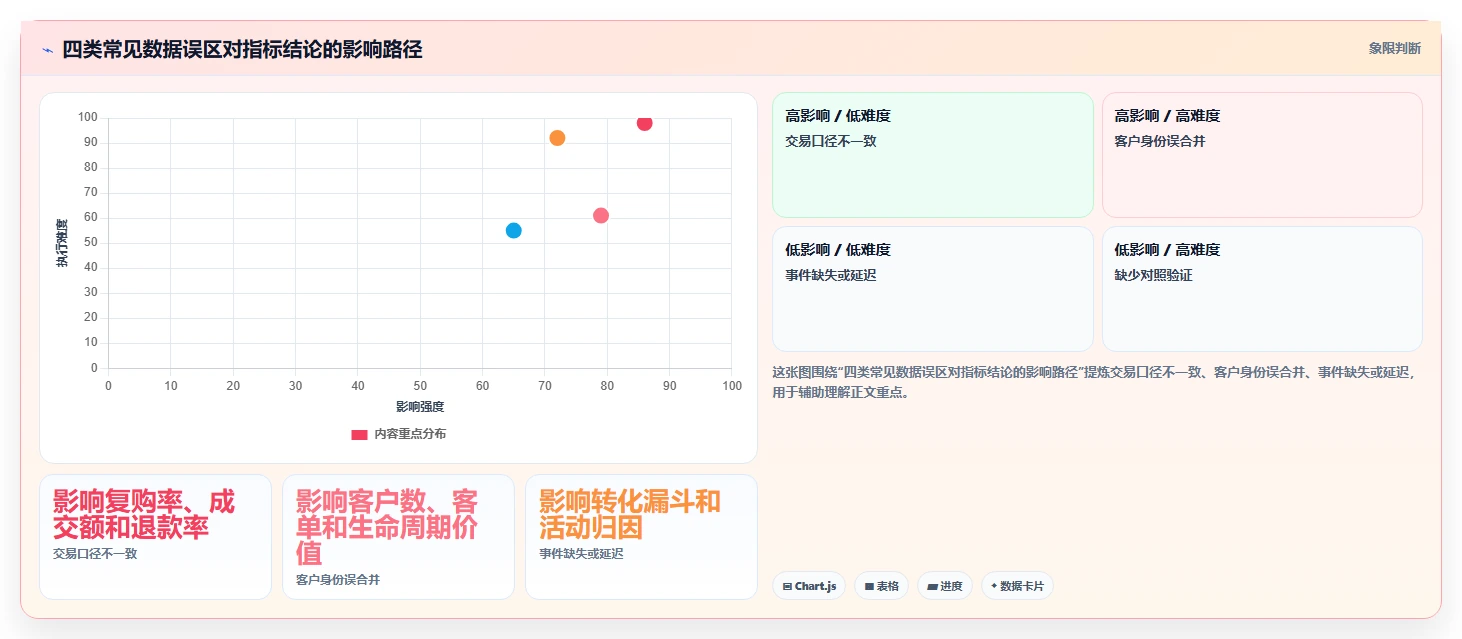Click the orange scatter data point
Viewport: 1462px width, 639px height.
(557, 138)
